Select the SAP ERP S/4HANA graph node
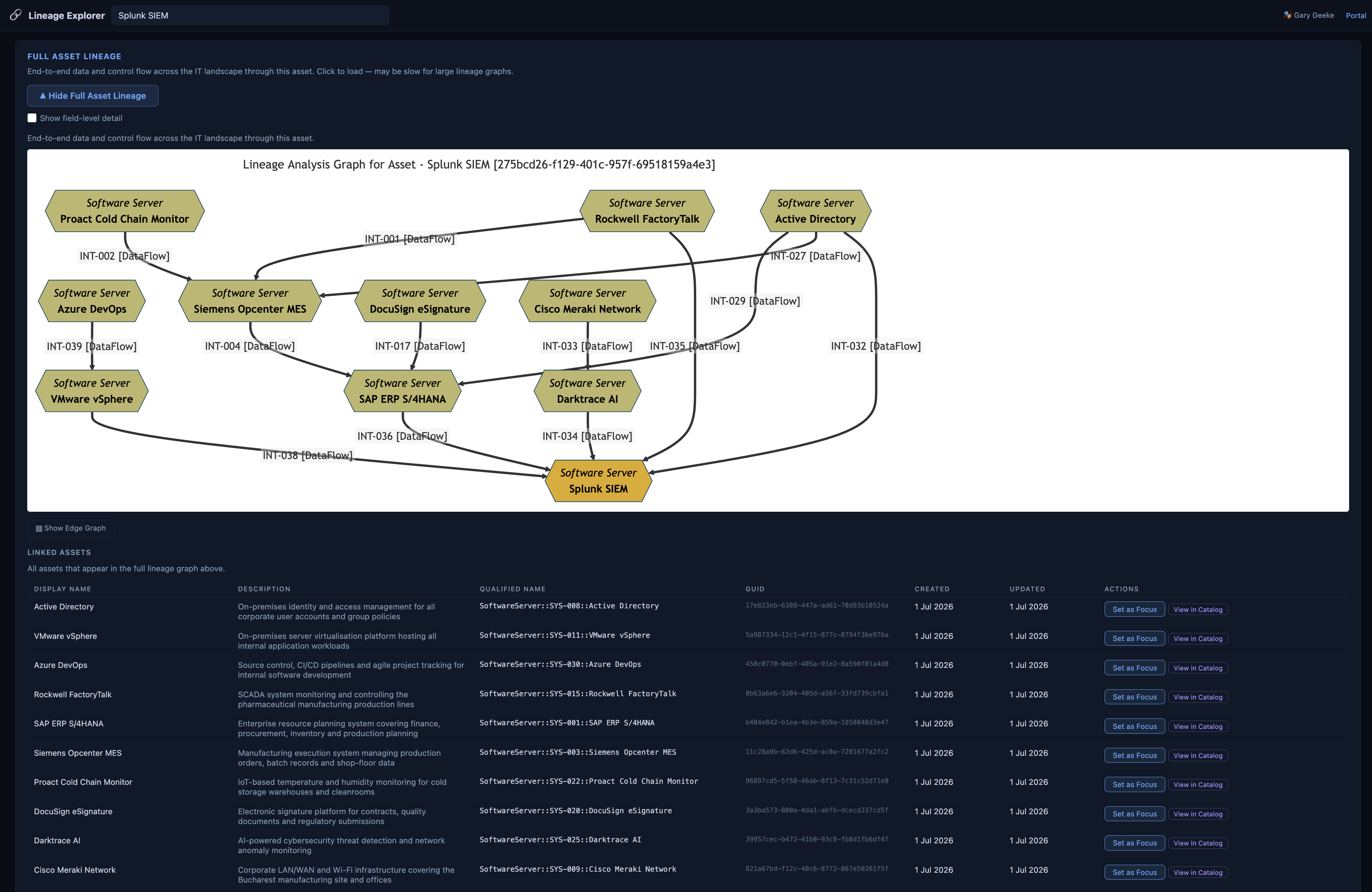The width and height of the screenshot is (1372, 892). (402, 391)
